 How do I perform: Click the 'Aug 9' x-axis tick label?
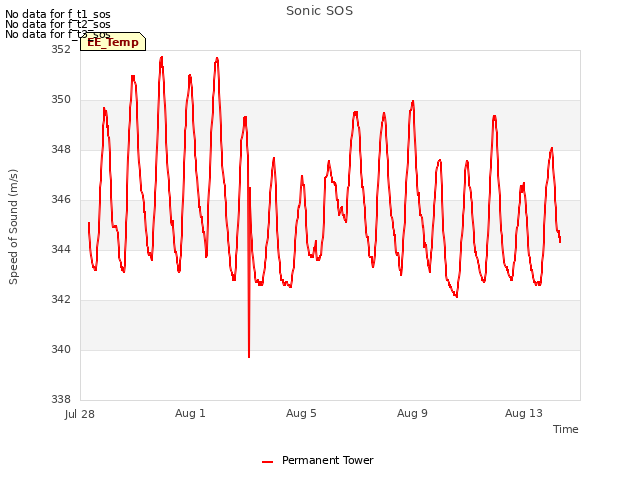pyautogui.click(x=412, y=413)
